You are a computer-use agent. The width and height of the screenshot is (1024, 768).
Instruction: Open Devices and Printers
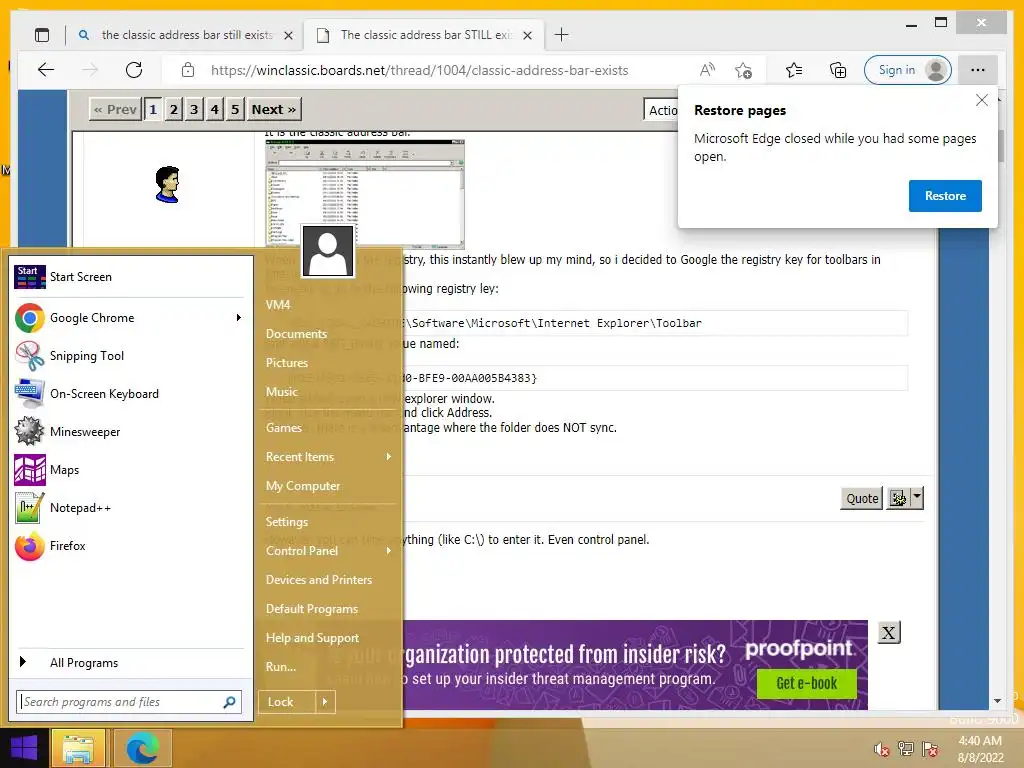click(x=319, y=580)
